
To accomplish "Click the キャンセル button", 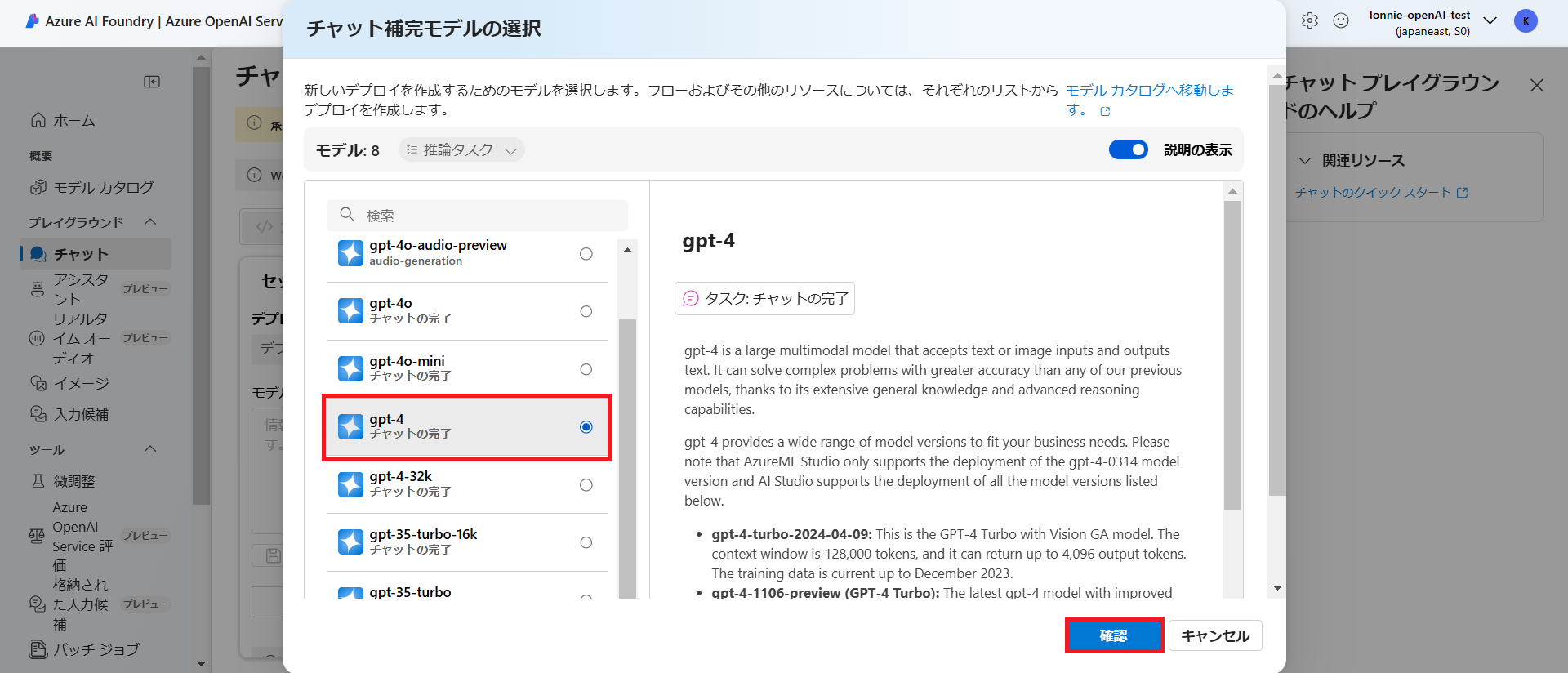I will click(1215, 635).
